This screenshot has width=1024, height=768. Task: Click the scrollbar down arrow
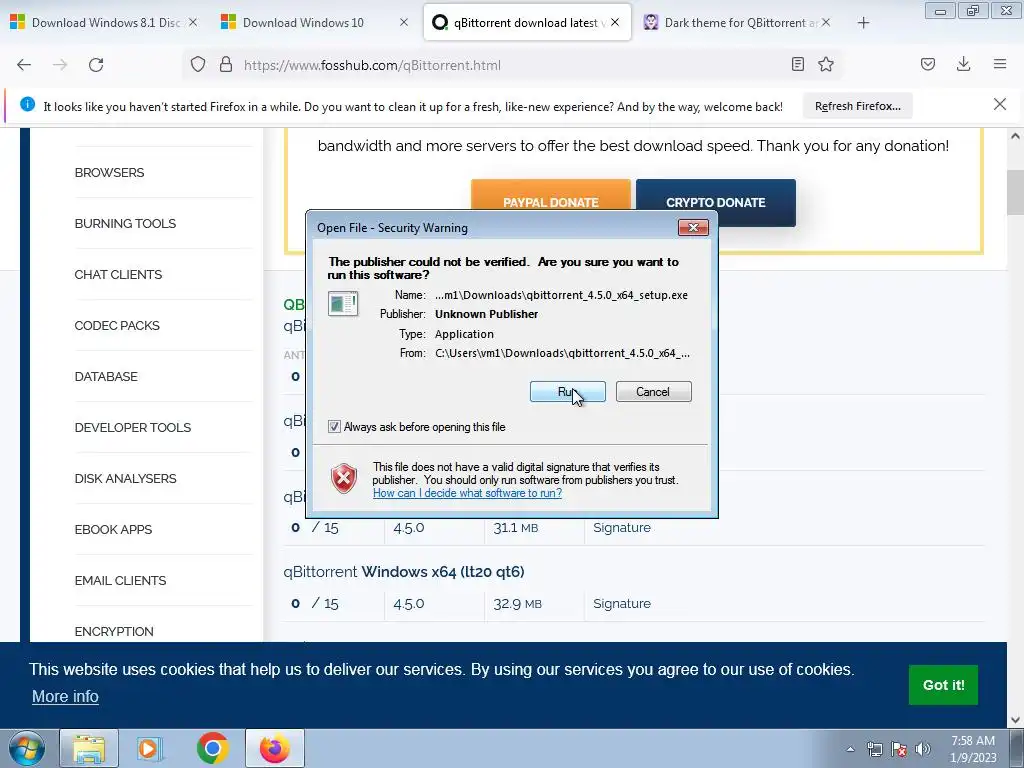(1015, 720)
